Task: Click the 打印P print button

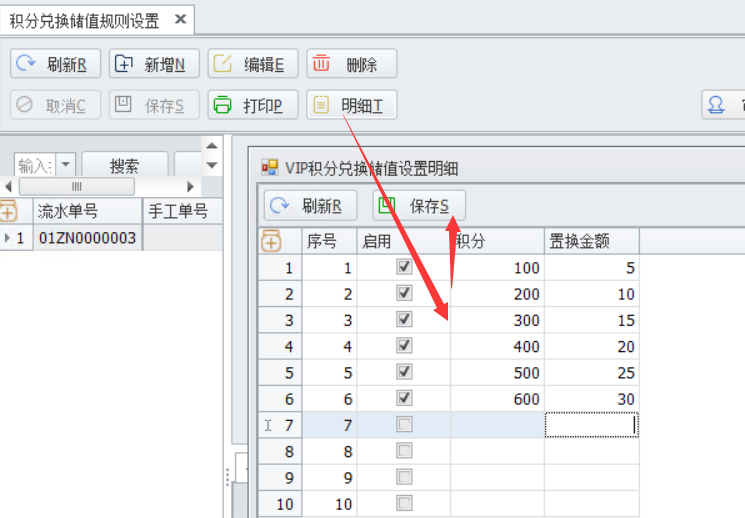Action: click(252, 105)
